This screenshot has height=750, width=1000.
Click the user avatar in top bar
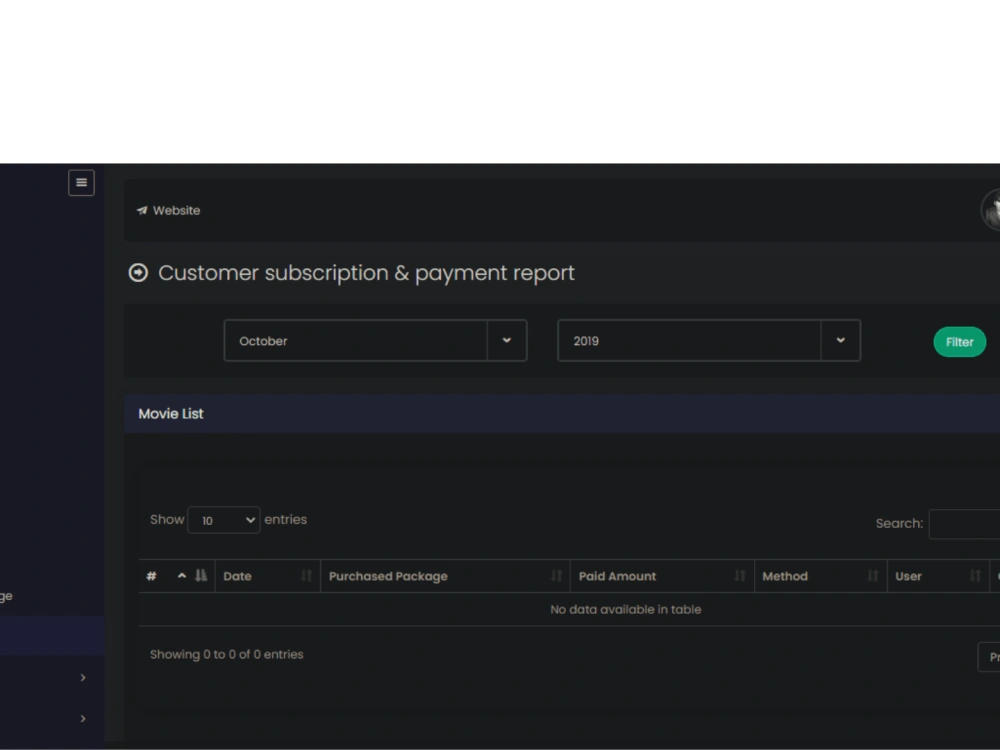click(x=990, y=209)
